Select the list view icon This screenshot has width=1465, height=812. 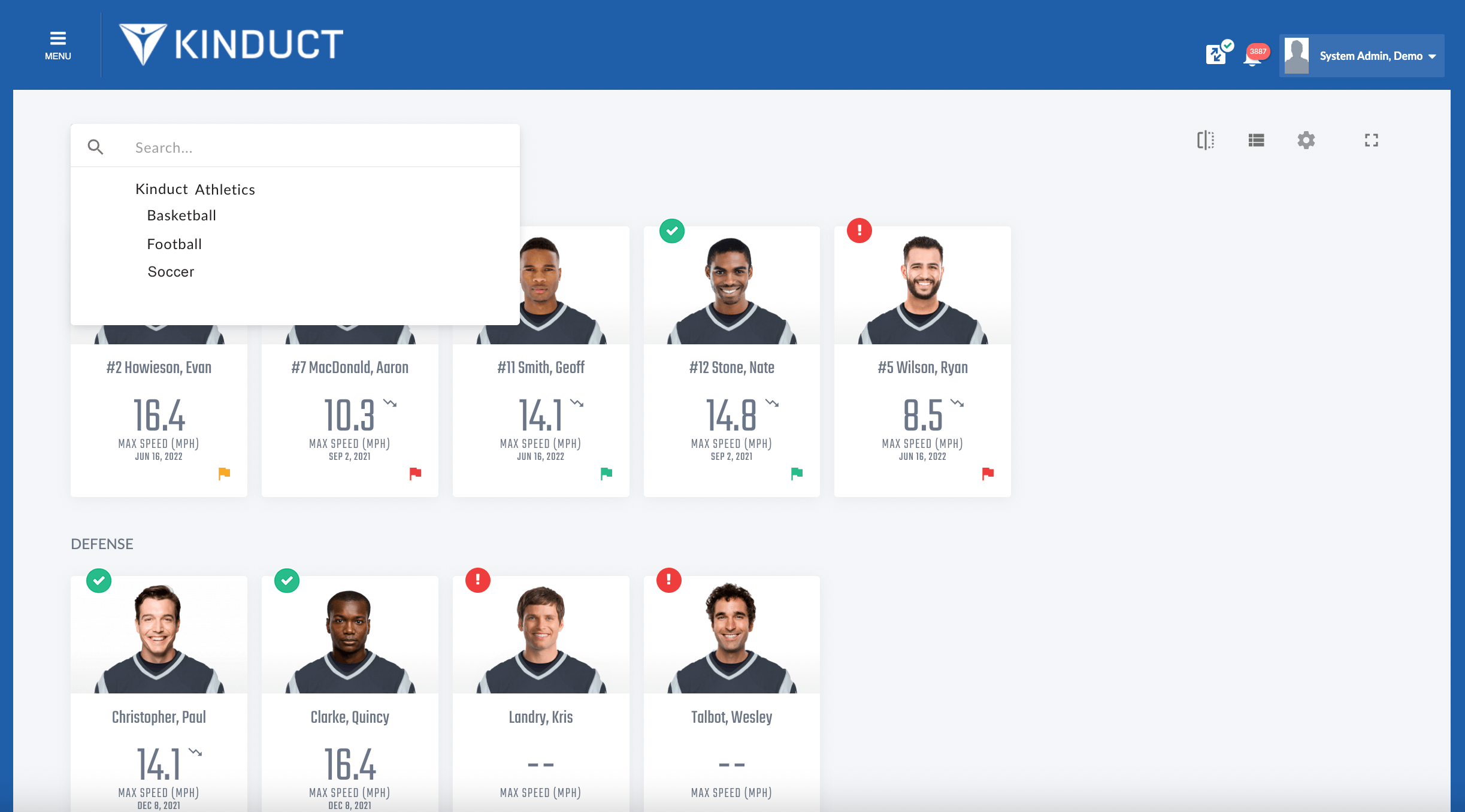point(1258,140)
